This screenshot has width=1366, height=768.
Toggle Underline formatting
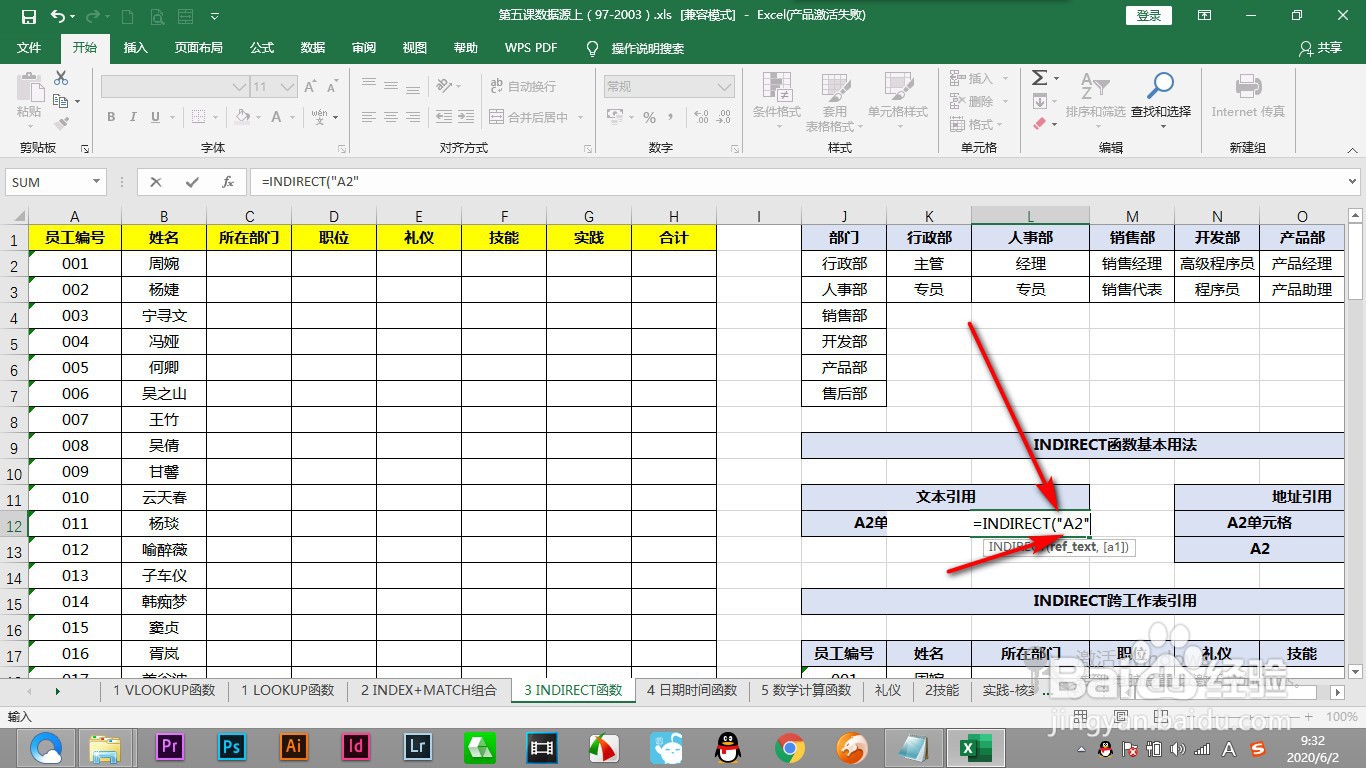pyautogui.click(x=155, y=117)
